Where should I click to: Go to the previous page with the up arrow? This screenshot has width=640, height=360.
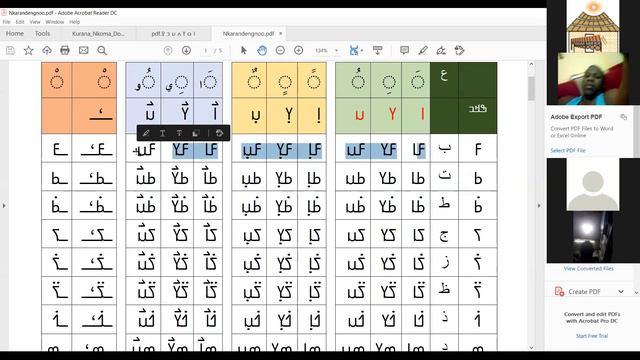(x=168, y=51)
